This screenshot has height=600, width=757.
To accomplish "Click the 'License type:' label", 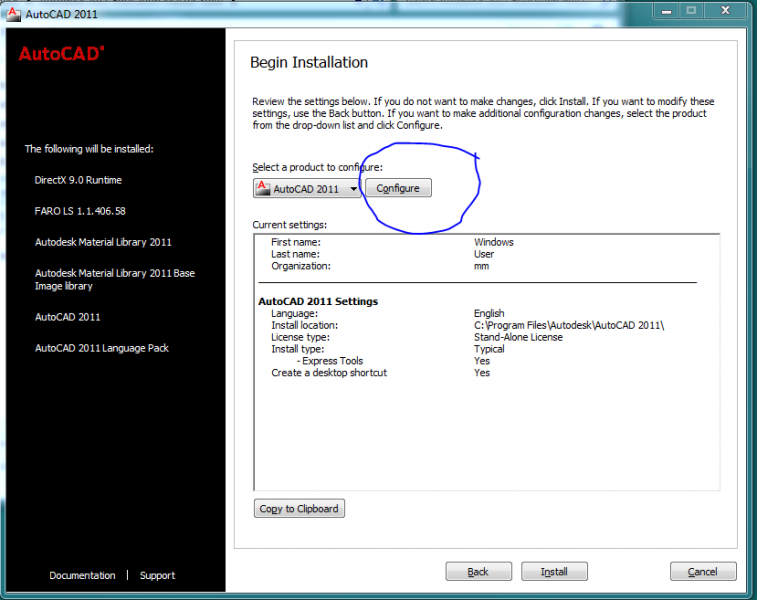I will point(300,337).
